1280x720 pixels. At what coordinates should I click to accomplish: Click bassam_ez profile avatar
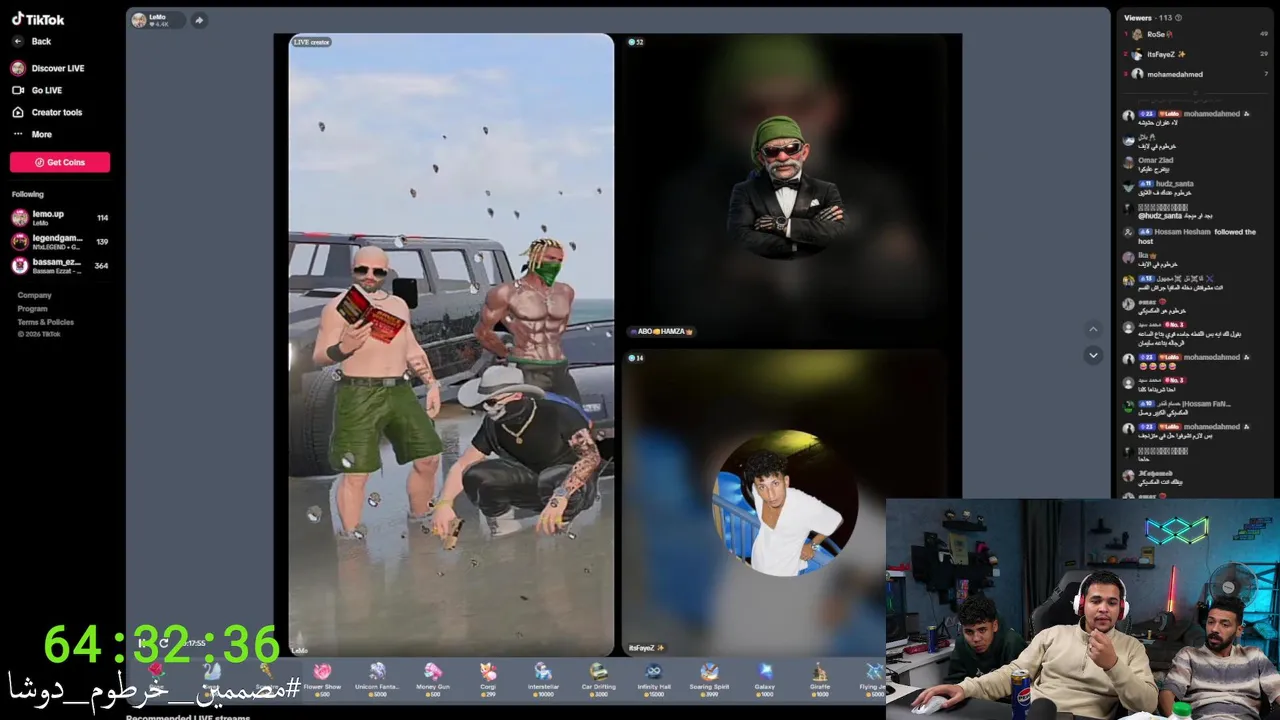(x=19, y=265)
